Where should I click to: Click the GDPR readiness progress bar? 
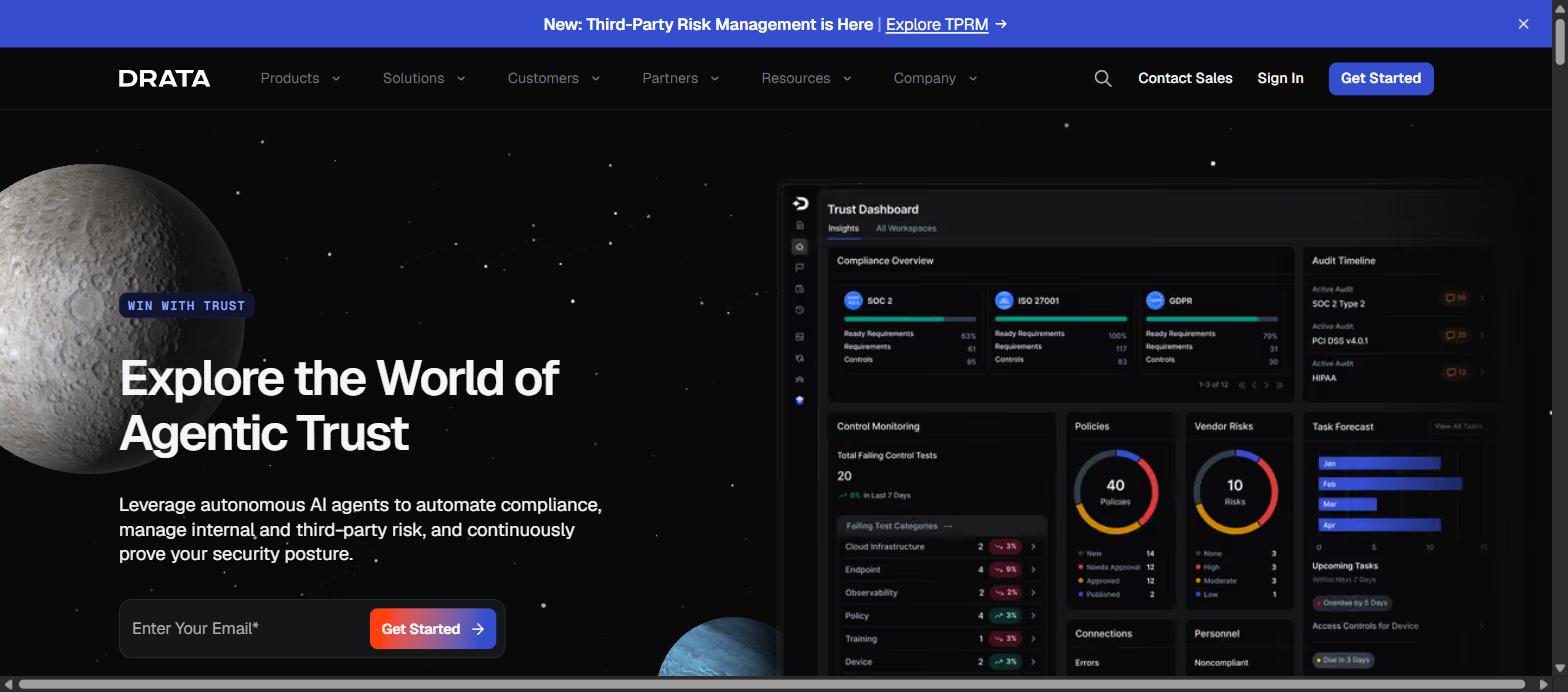pyautogui.click(x=1212, y=319)
